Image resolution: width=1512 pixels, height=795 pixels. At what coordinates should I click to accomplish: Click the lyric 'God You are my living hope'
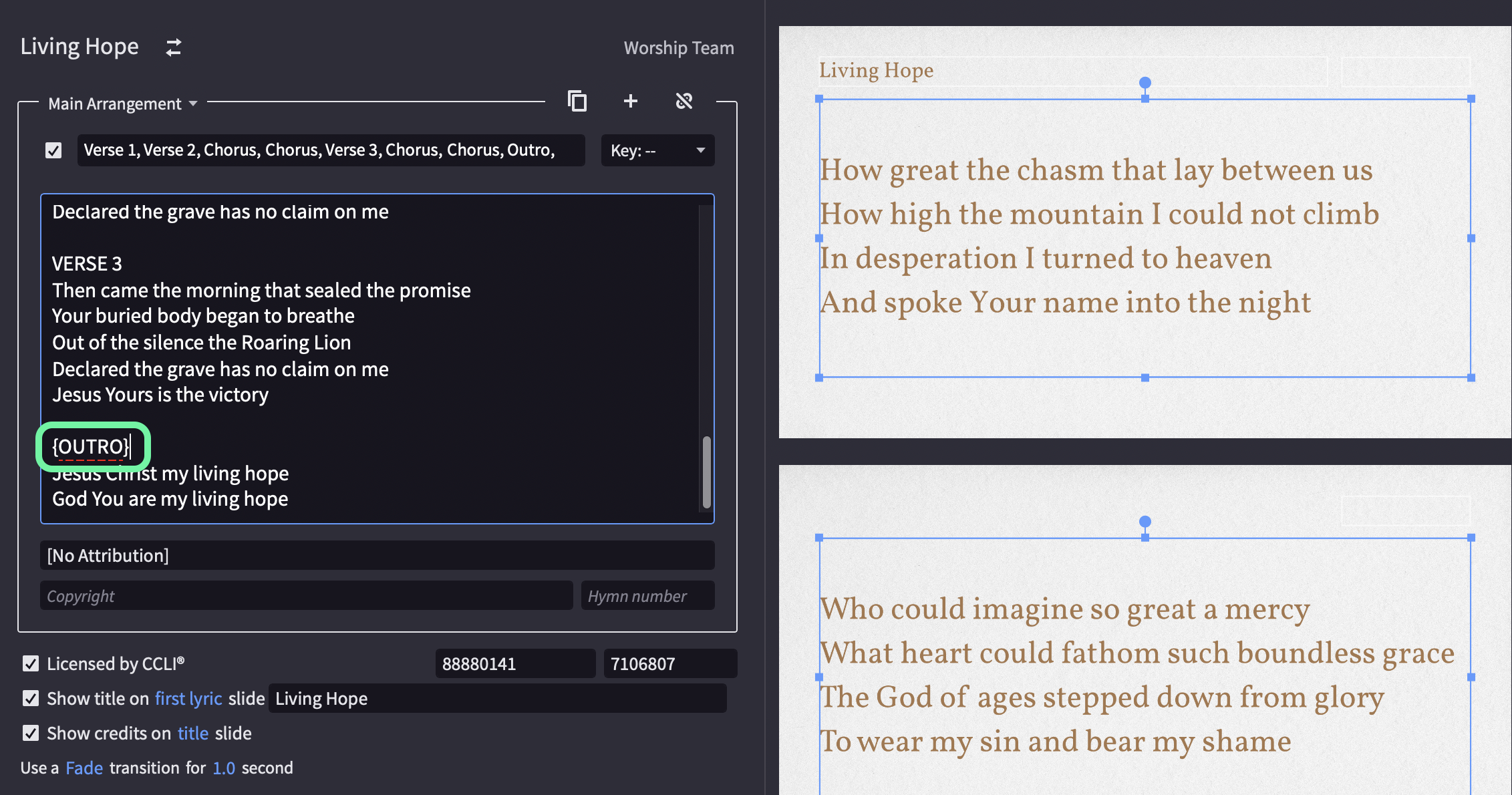tap(170, 499)
